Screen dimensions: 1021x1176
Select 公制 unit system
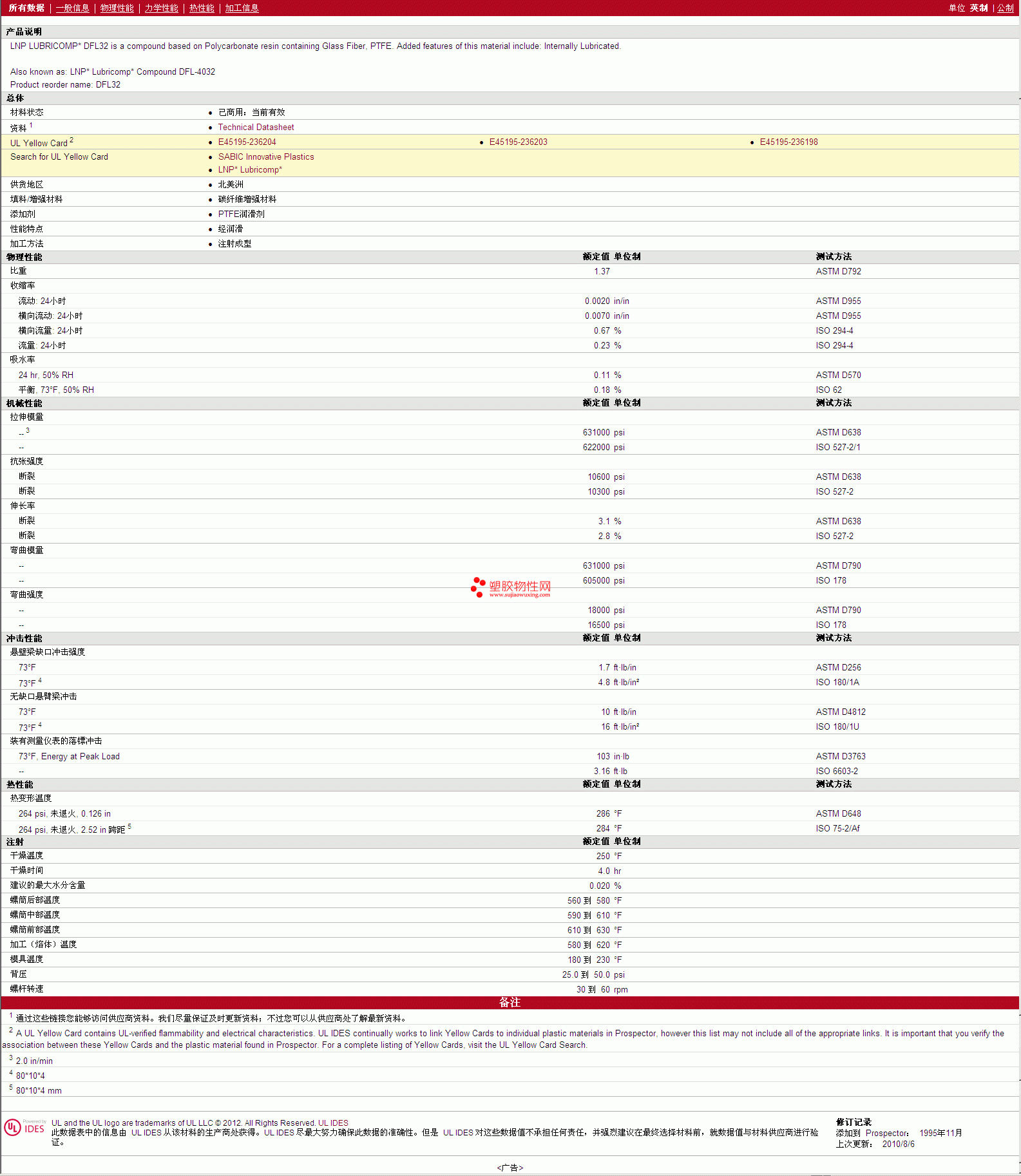tap(1006, 8)
